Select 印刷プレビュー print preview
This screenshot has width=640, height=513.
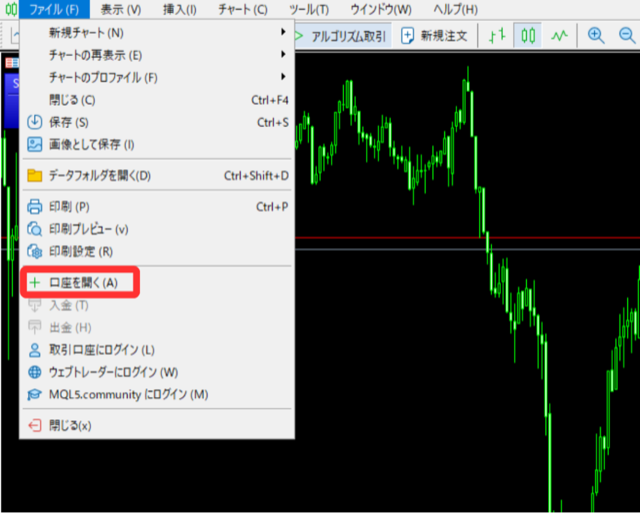tap(88, 229)
